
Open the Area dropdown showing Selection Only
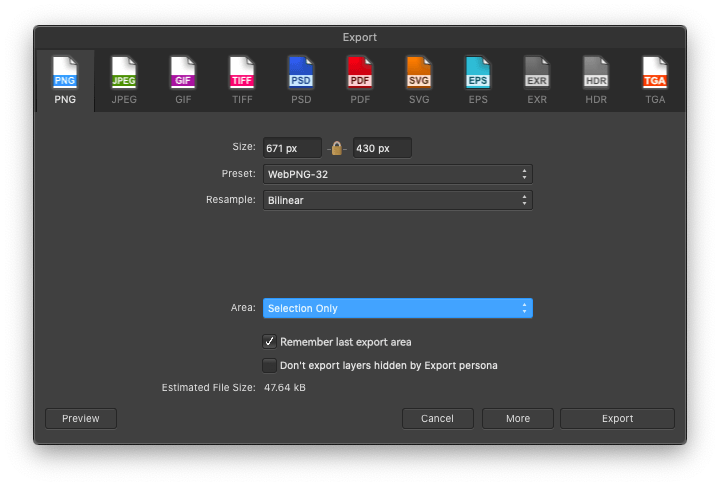click(x=397, y=308)
